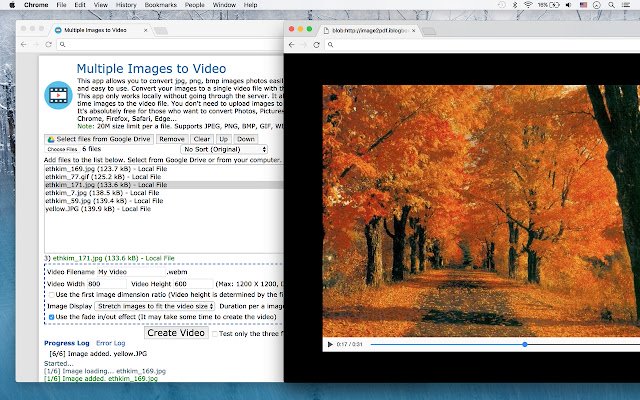The height and width of the screenshot is (400, 640).
Task: Open the File menu
Action: pyautogui.click(x=61, y=5)
